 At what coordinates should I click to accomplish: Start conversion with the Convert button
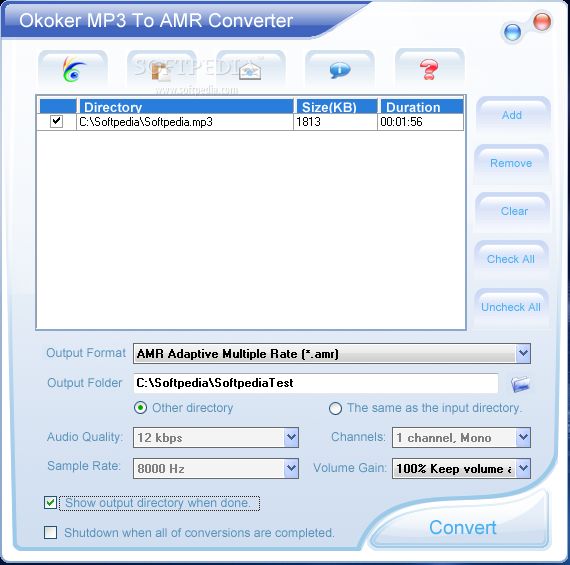click(462, 527)
